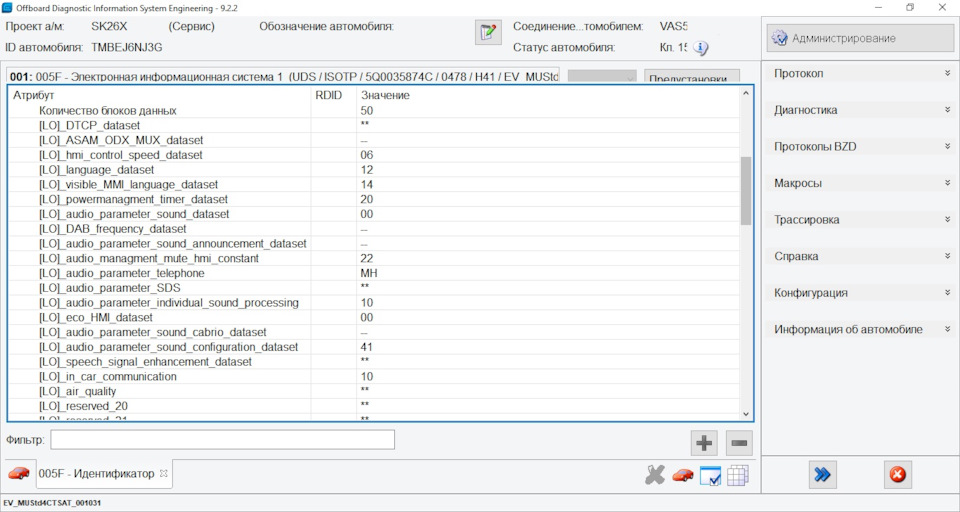The width and height of the screenshot is (960, 512).
Task: Click the EV_MUStd4CTSAT_001031 status bar text
Action: (x=52, y=503)
